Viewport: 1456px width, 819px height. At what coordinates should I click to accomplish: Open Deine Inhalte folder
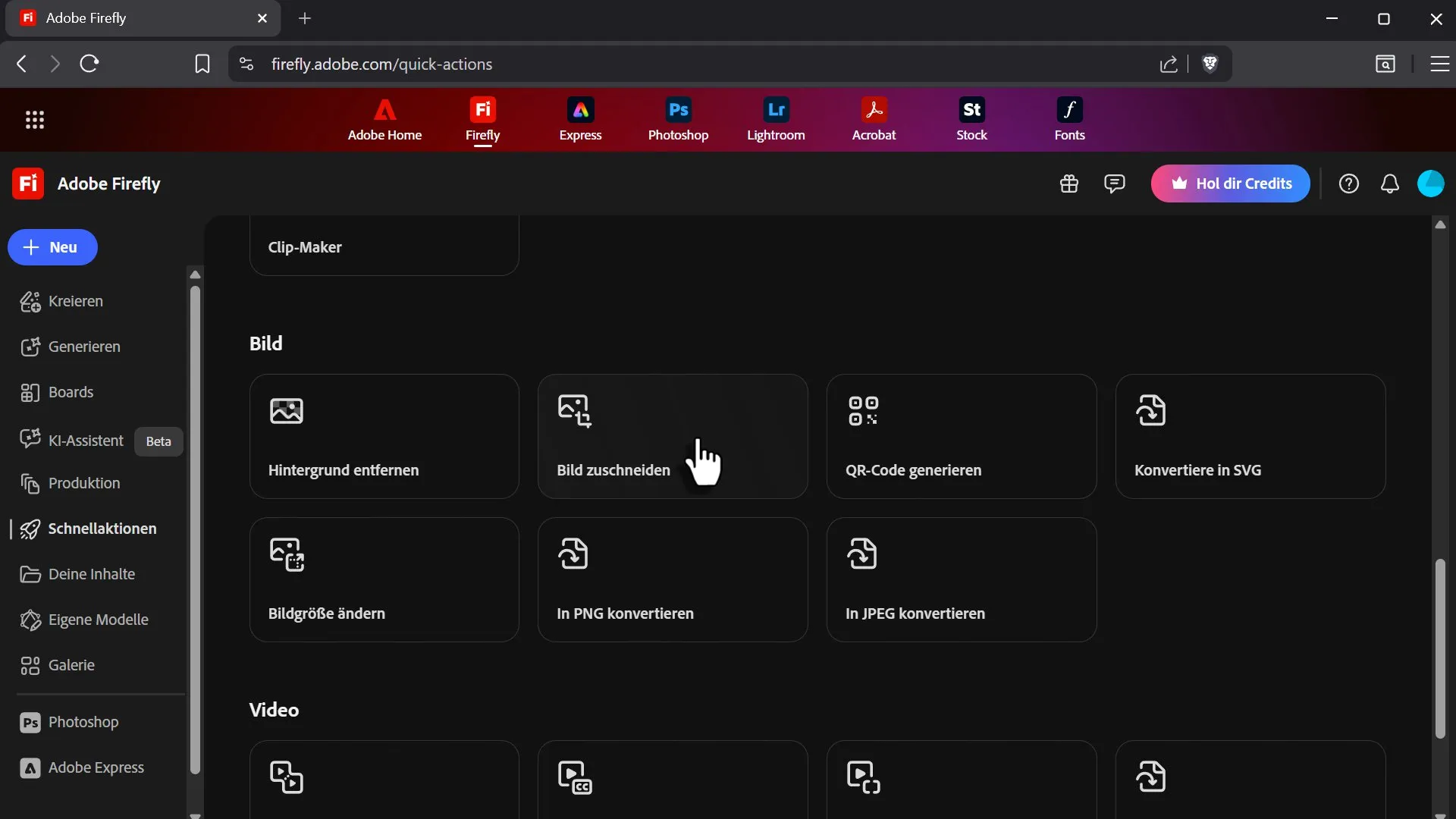pos(78,574)
